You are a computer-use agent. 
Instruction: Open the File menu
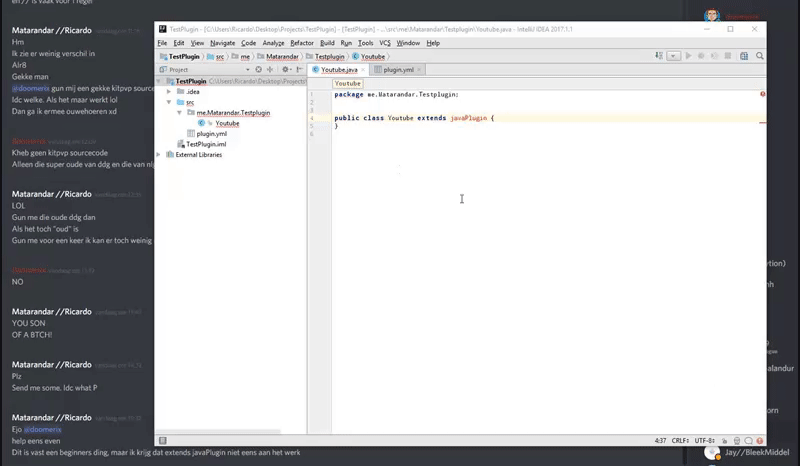coord(162,43)
